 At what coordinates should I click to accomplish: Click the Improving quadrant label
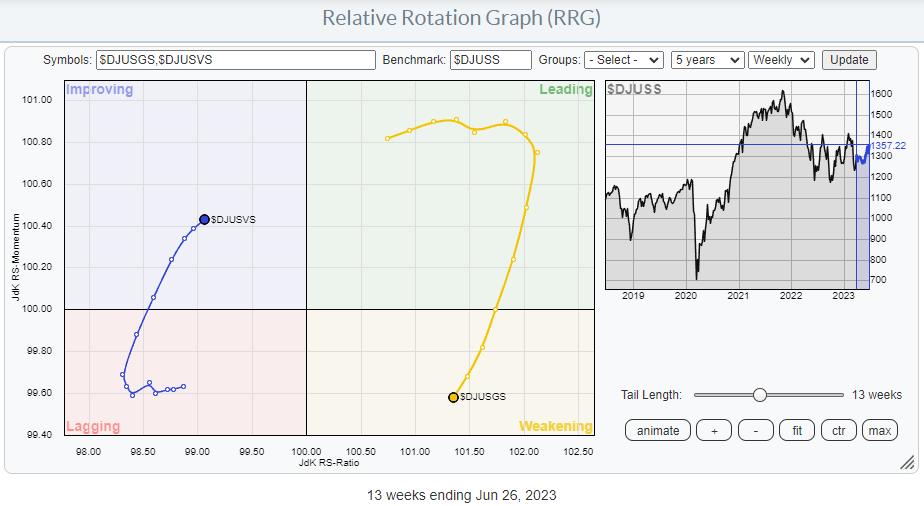pyautogui.click(x=99, y=90)
